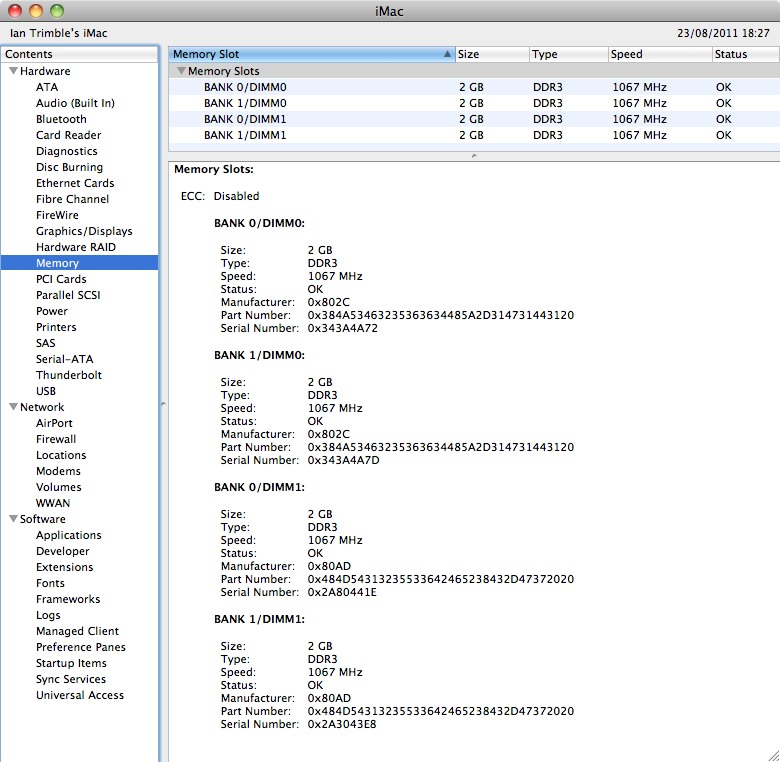Open Volumes network entry
Viewport: 780px width, 762px height.
pyautogui.click(x=58, y=487)
